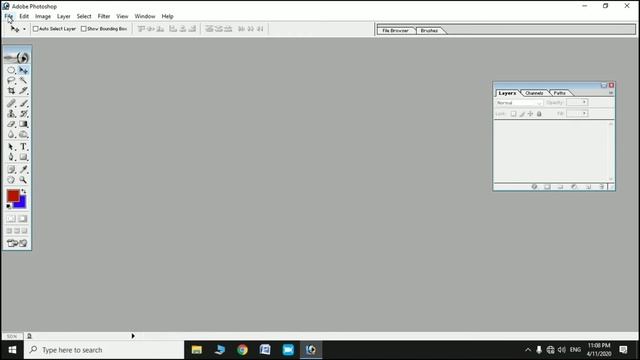Open the Image menu
The width and height of the screenshot is (640, 360).
coord(43,16)
